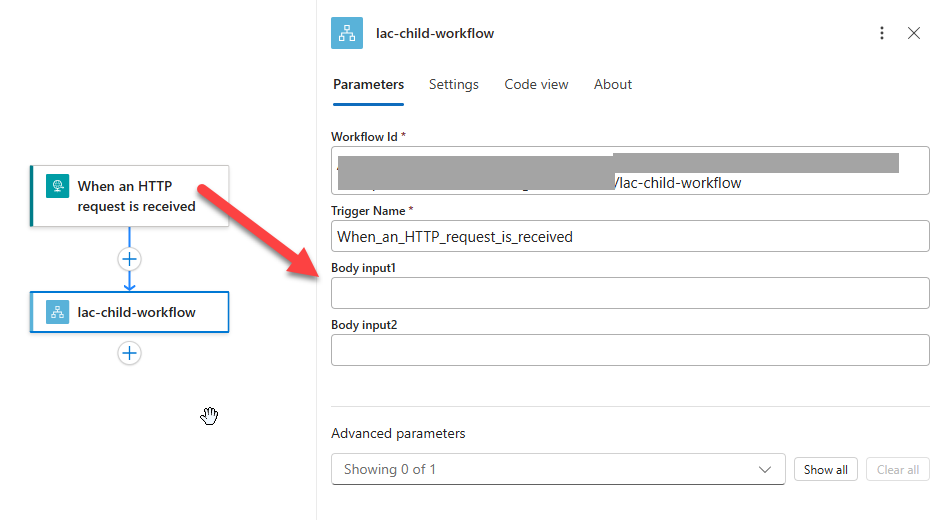
Task: Expand the Advanced parameters dropdown
Action: [x=557, y=469]
